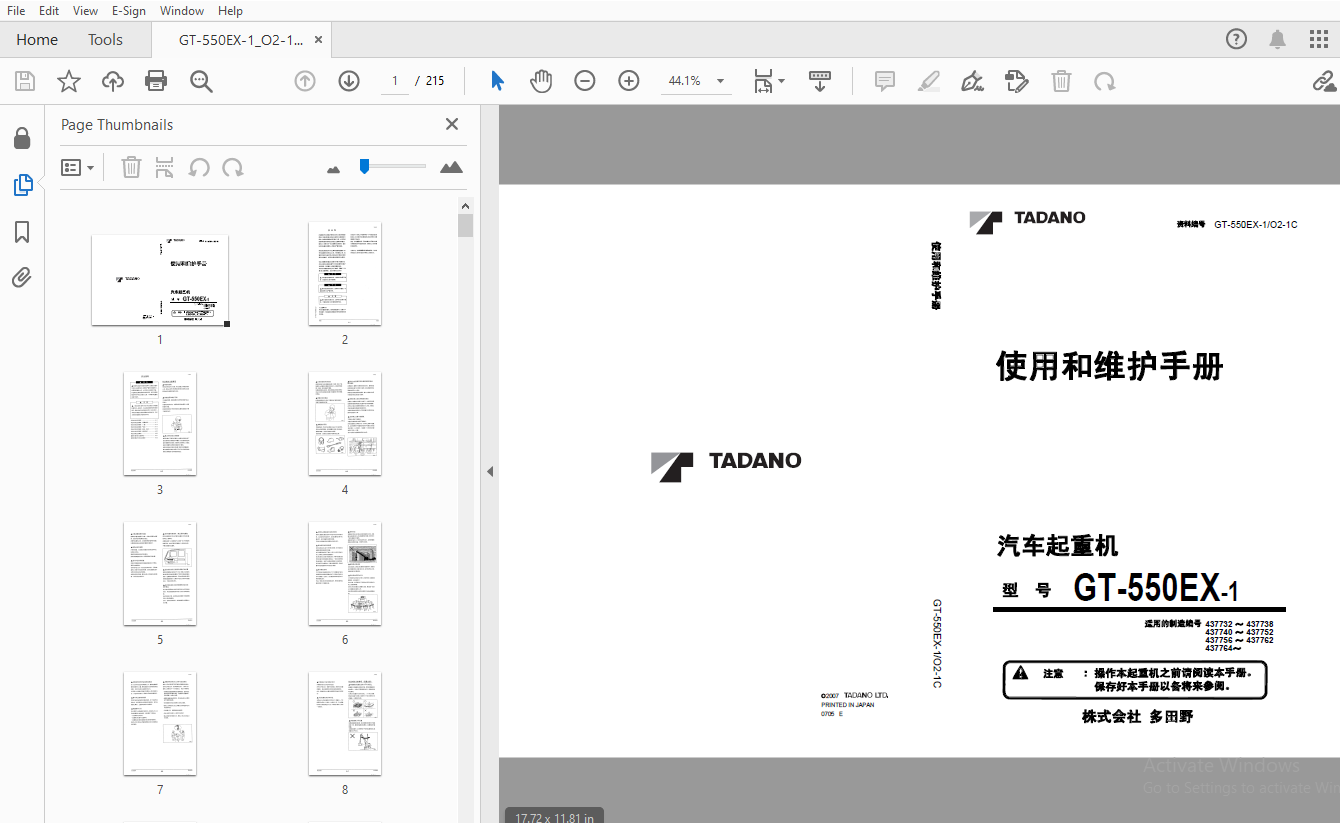The height and width of the screenshot is (823, 1340).
Task: Show the Attachments paperclip panel
Action: (22, 278)
